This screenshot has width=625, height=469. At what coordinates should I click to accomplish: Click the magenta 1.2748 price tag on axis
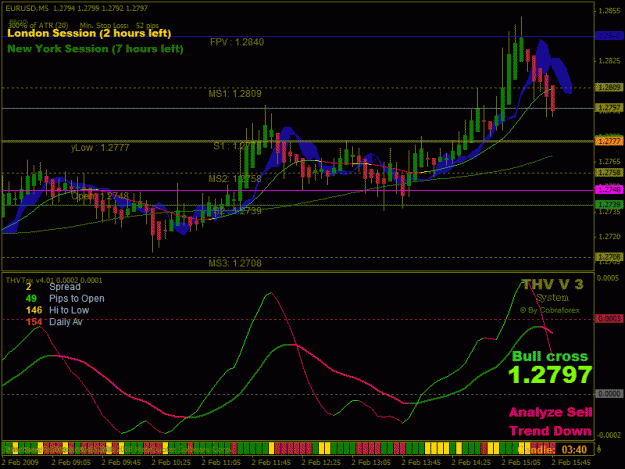(x=609, y=190)
